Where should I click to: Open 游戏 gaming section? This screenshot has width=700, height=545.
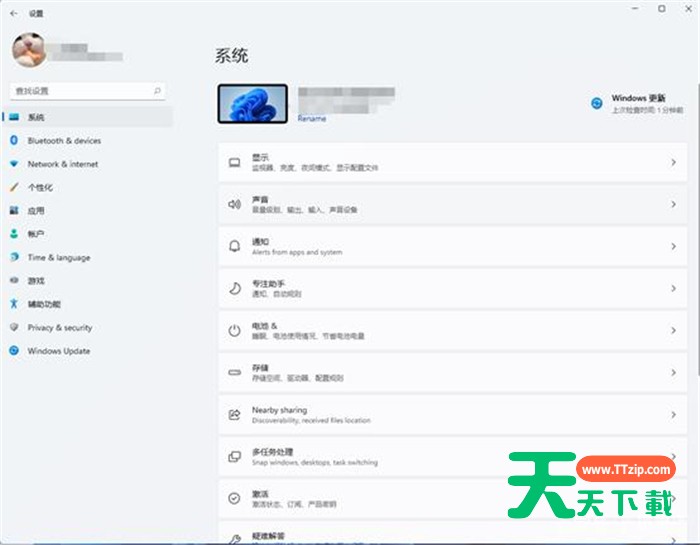coord(88,281)
